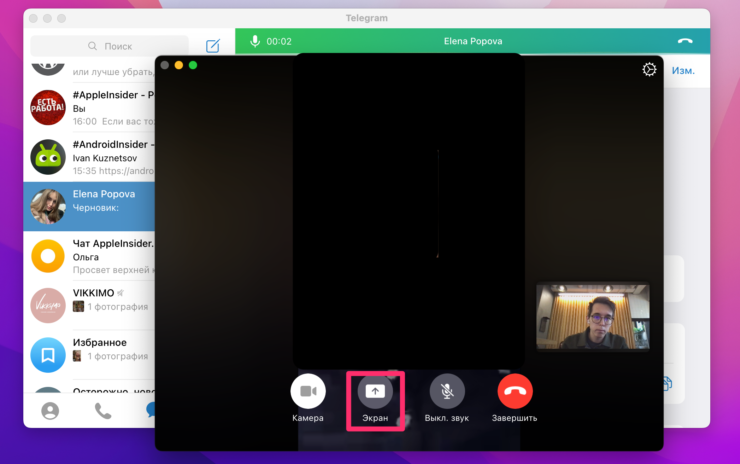Viewport: 740px width, 464px height.
Task: Click the Elena Popova name in the call bar
Action: coord(473,41)
